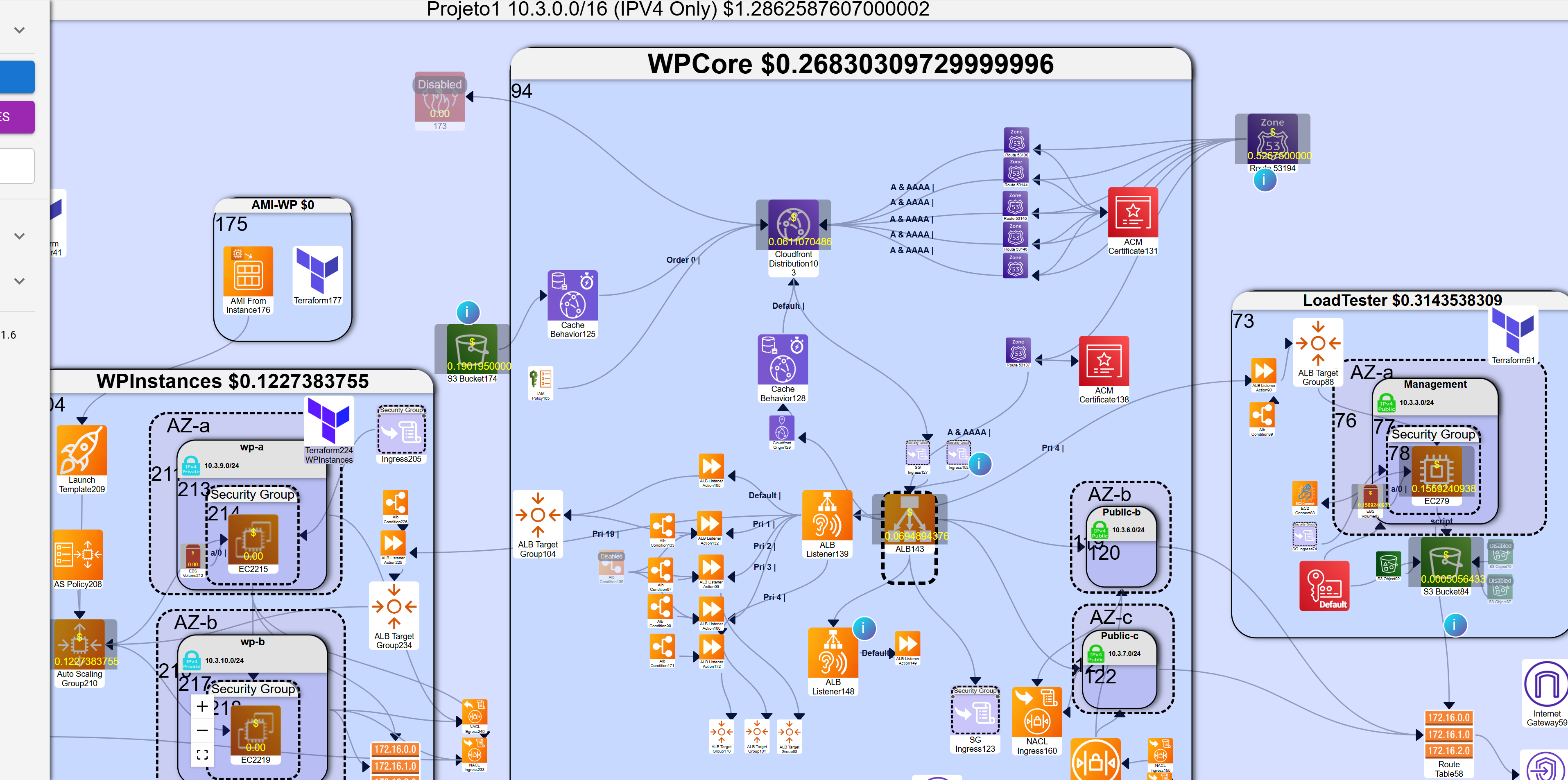Click the blue sidebar button

pos(17,77)
